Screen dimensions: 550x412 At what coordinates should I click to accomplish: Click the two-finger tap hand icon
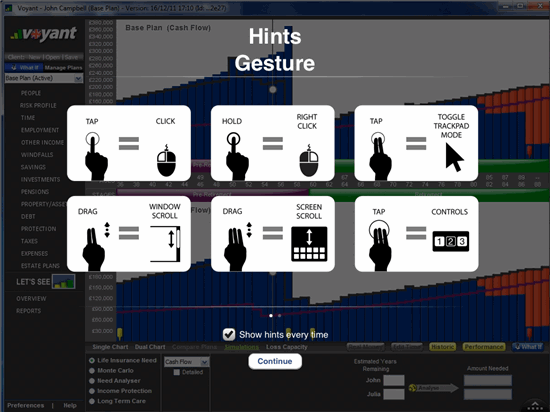click(x=380, y=156)
